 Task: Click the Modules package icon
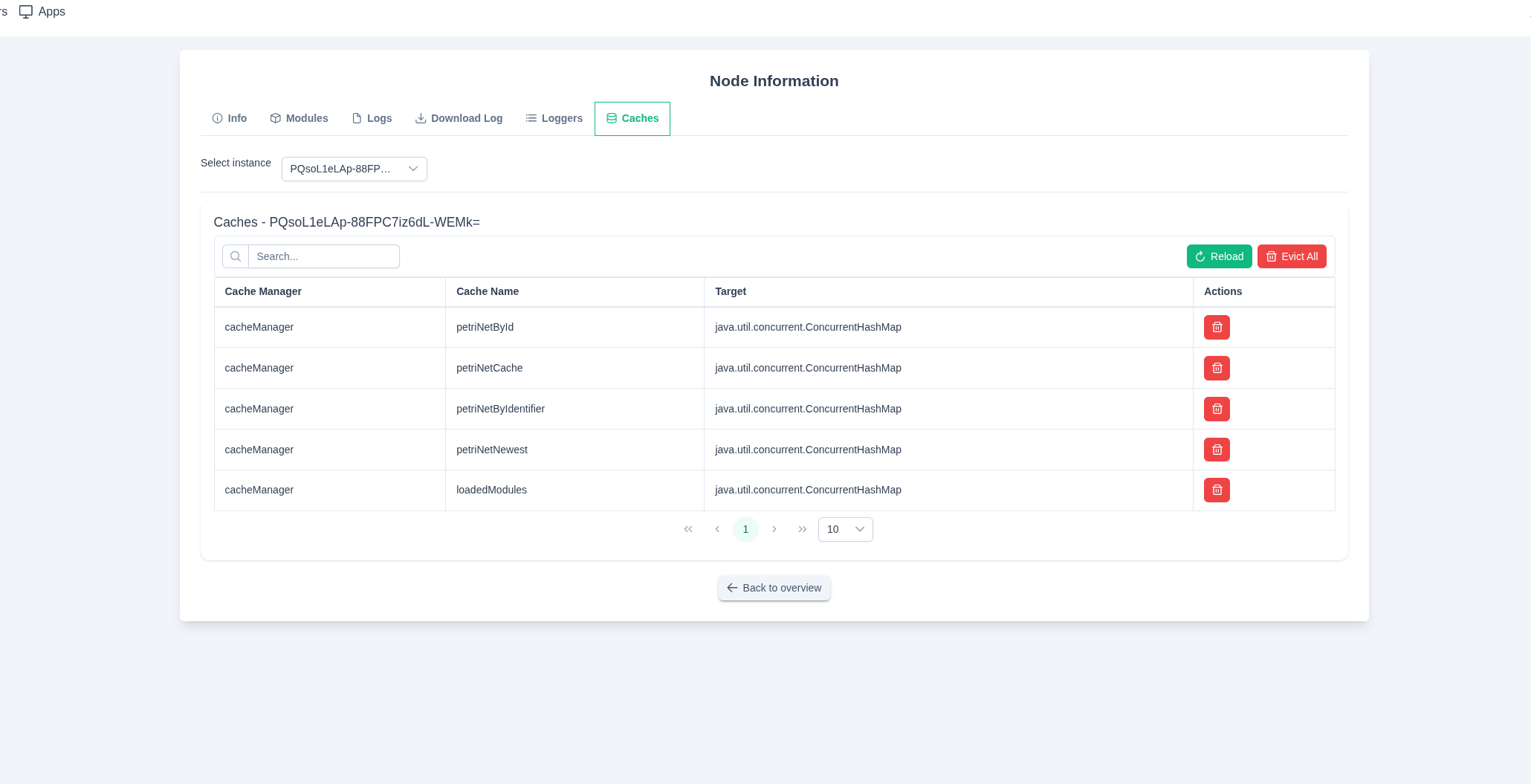(274, 118)
